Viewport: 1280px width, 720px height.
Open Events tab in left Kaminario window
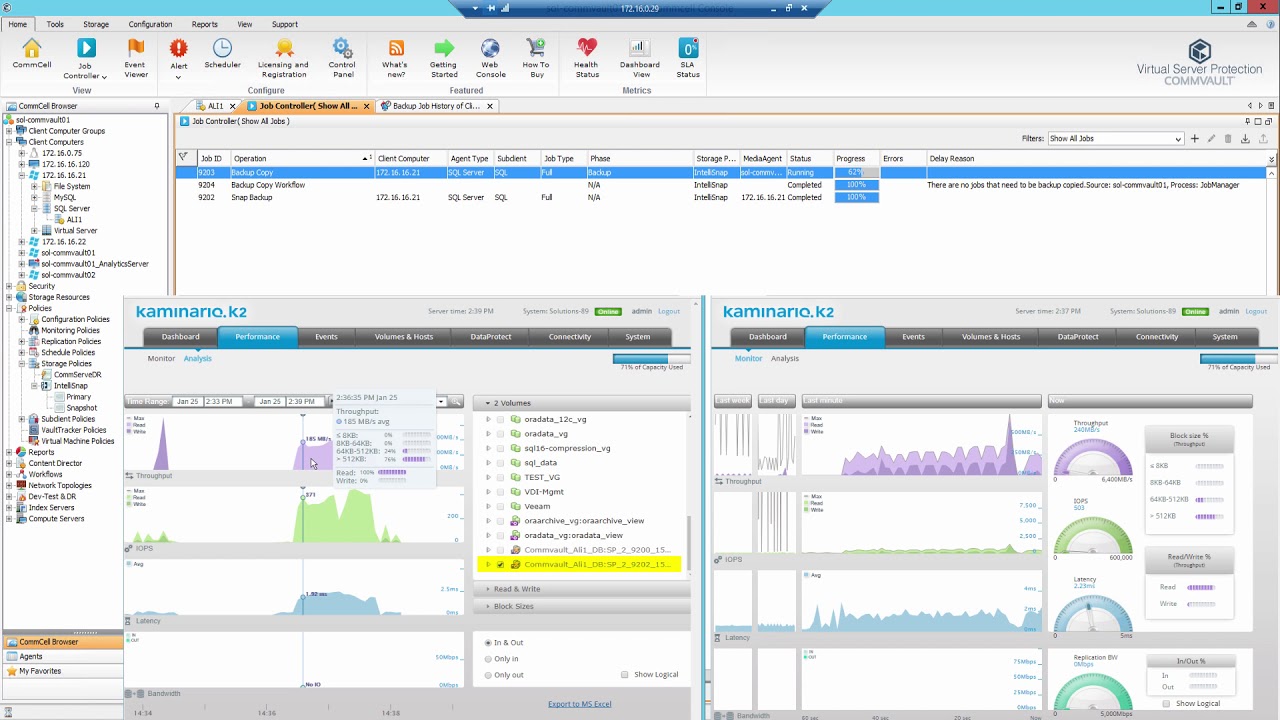click(326, 337)
